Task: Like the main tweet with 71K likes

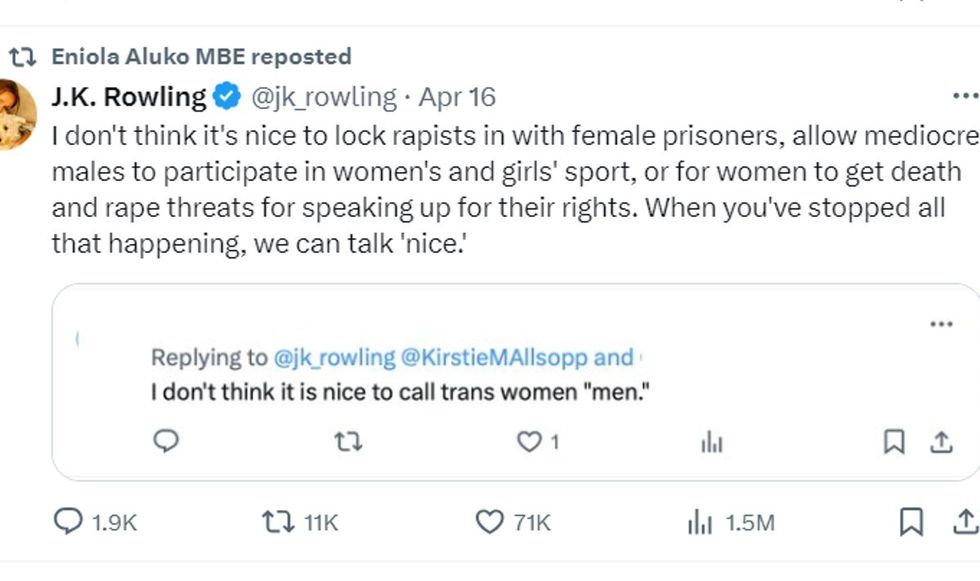Action: point(489,521)
